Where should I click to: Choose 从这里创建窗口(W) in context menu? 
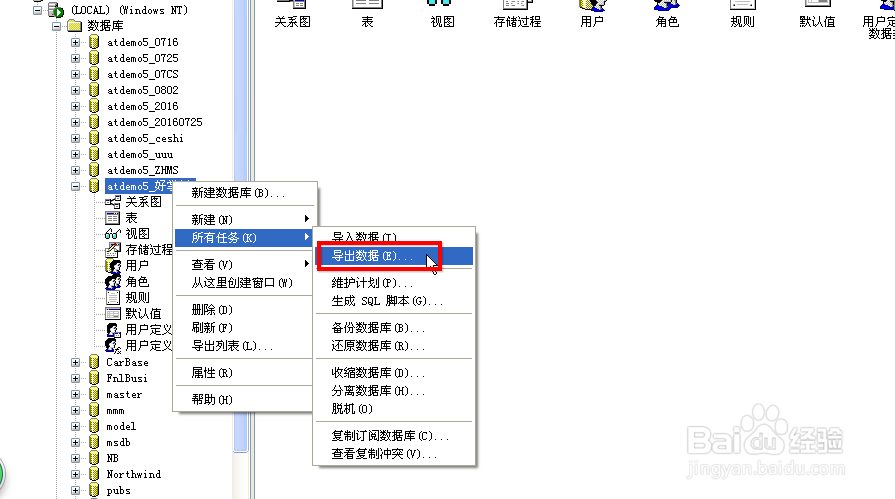point(244,283)
